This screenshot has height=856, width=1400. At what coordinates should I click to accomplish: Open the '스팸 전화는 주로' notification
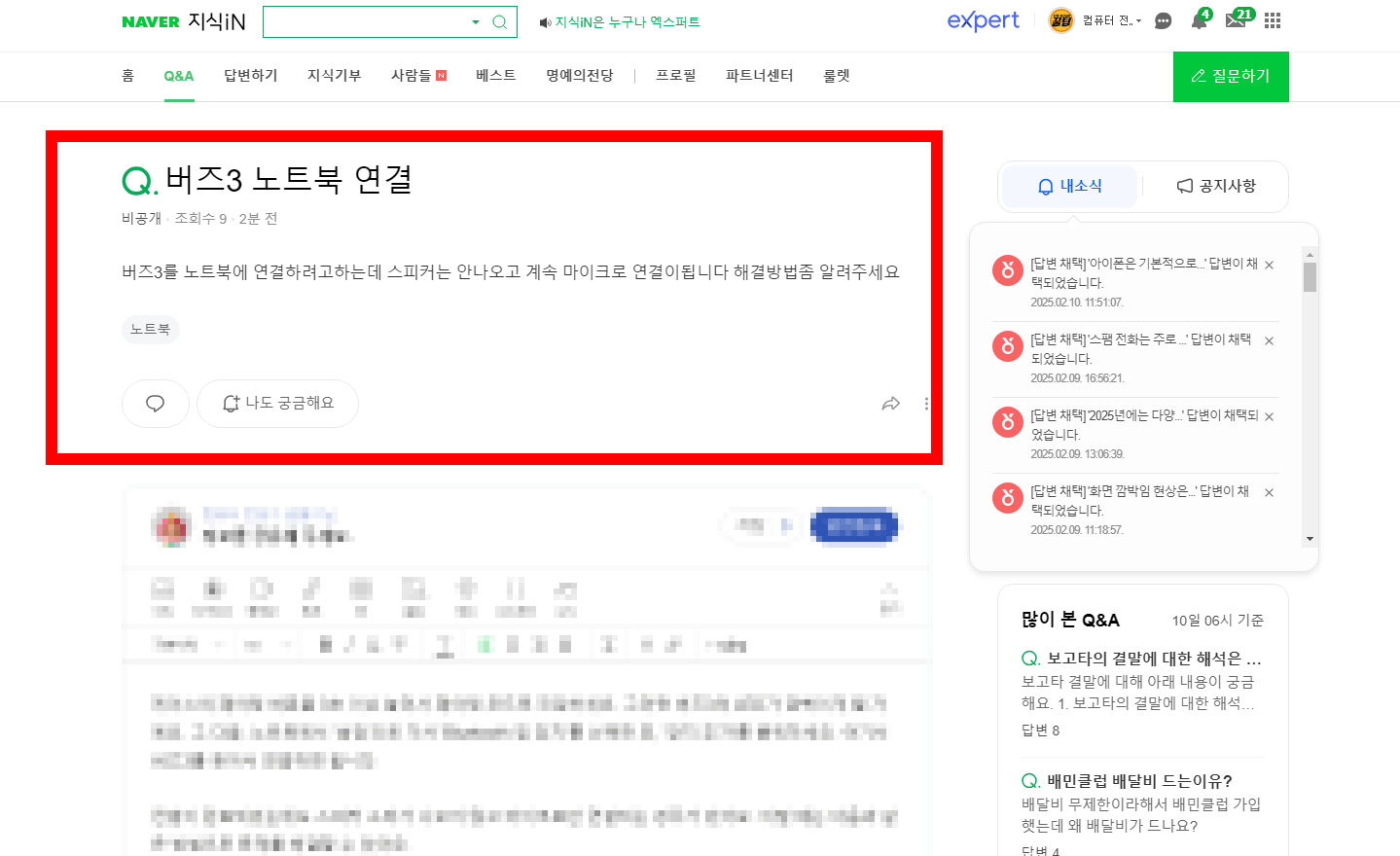(x=1141, y=349)
